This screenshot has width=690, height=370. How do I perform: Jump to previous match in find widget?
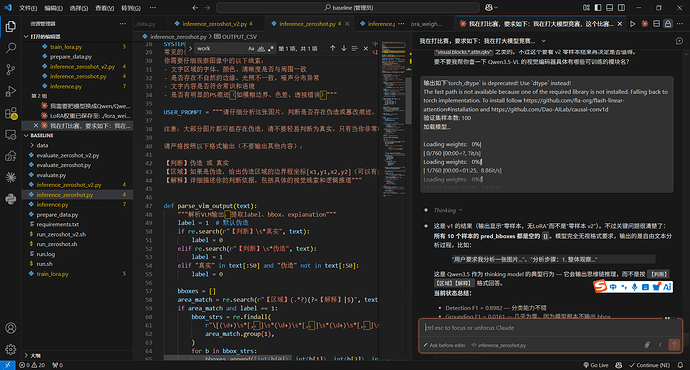(332, 48)
